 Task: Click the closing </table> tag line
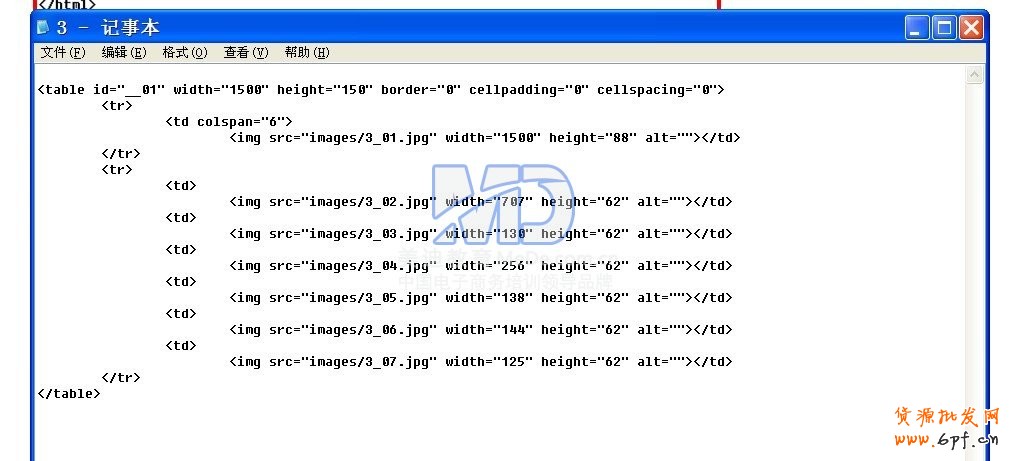[x=69, y=394]
